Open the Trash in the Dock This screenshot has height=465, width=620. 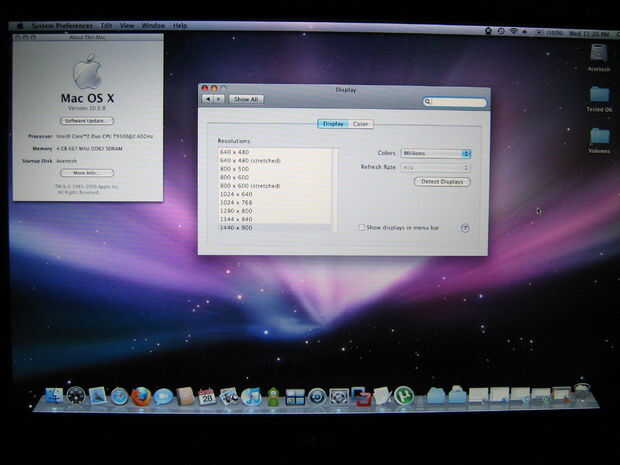(582, 391)
